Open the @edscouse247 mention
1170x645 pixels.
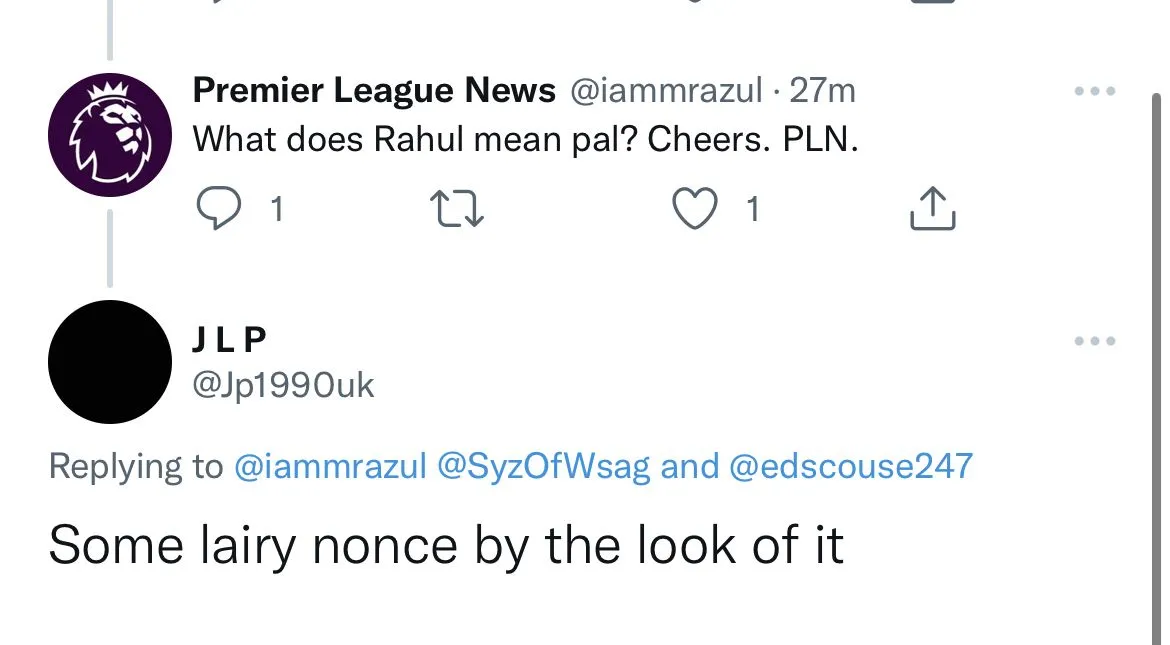pyautogui.click(x=851, y=466)
